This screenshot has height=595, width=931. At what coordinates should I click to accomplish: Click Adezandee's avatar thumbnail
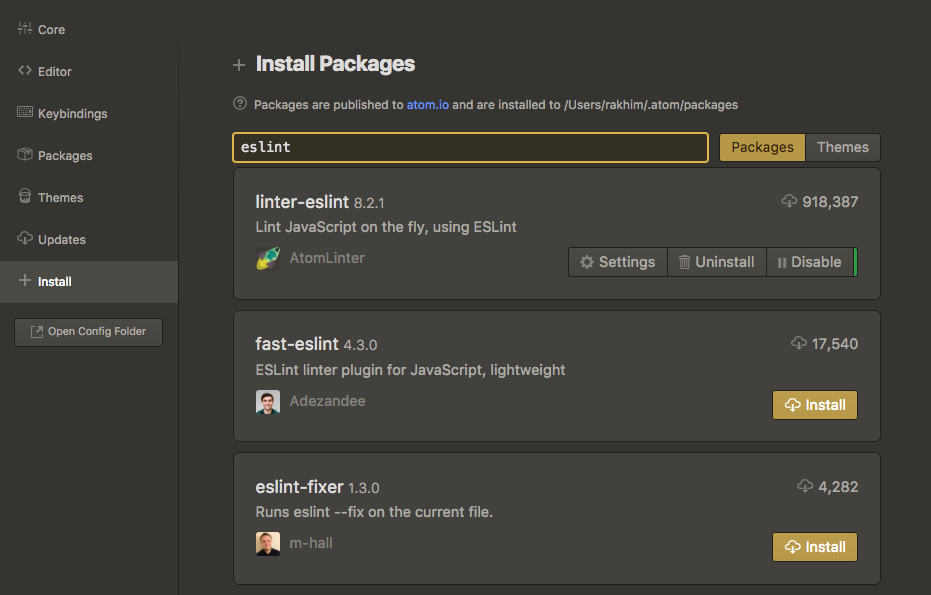pyautogui.click(x=268, y=402)
